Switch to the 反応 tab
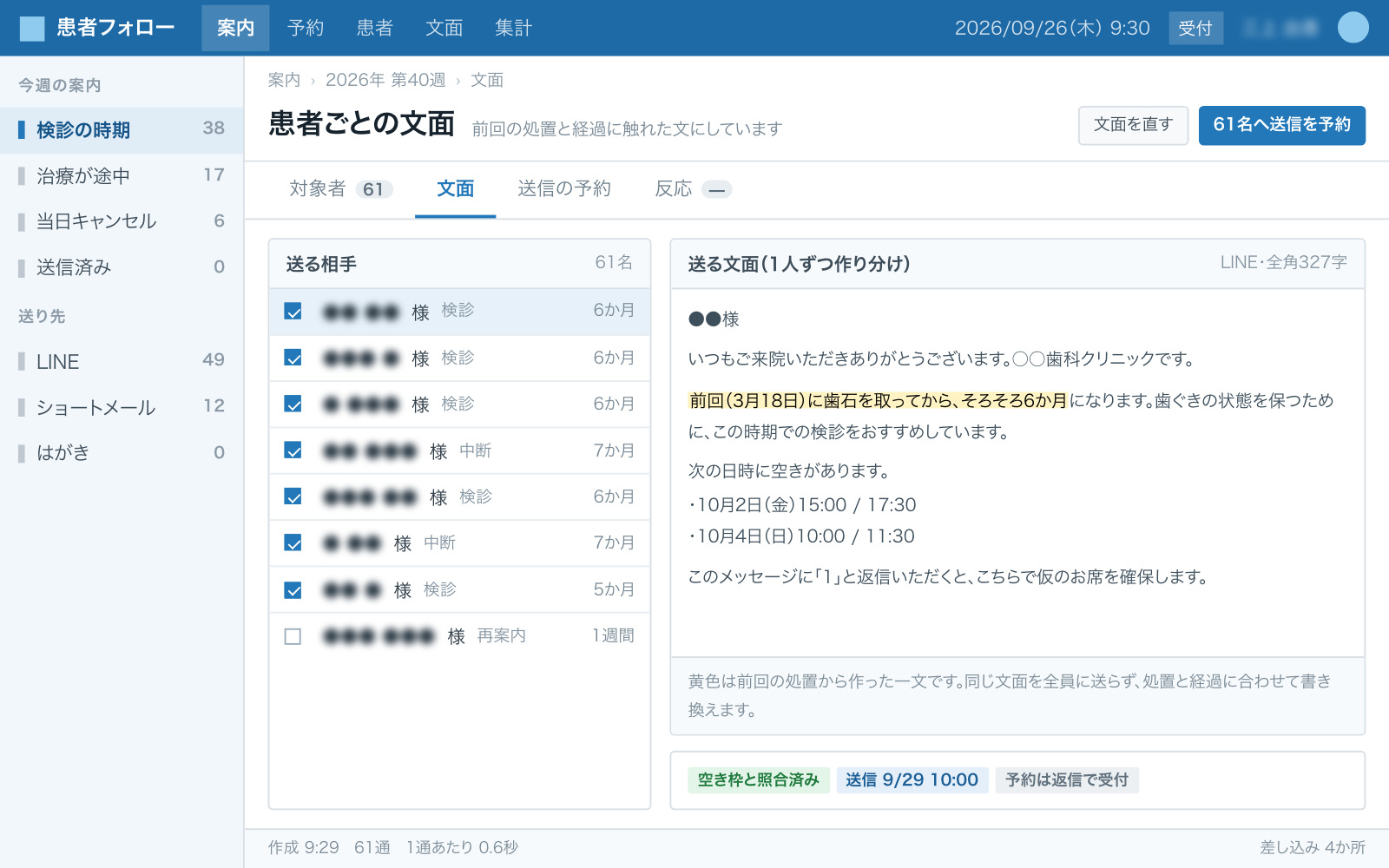Image resolution: width=1389 pixels, height=868 pixels. pos(693,189)
